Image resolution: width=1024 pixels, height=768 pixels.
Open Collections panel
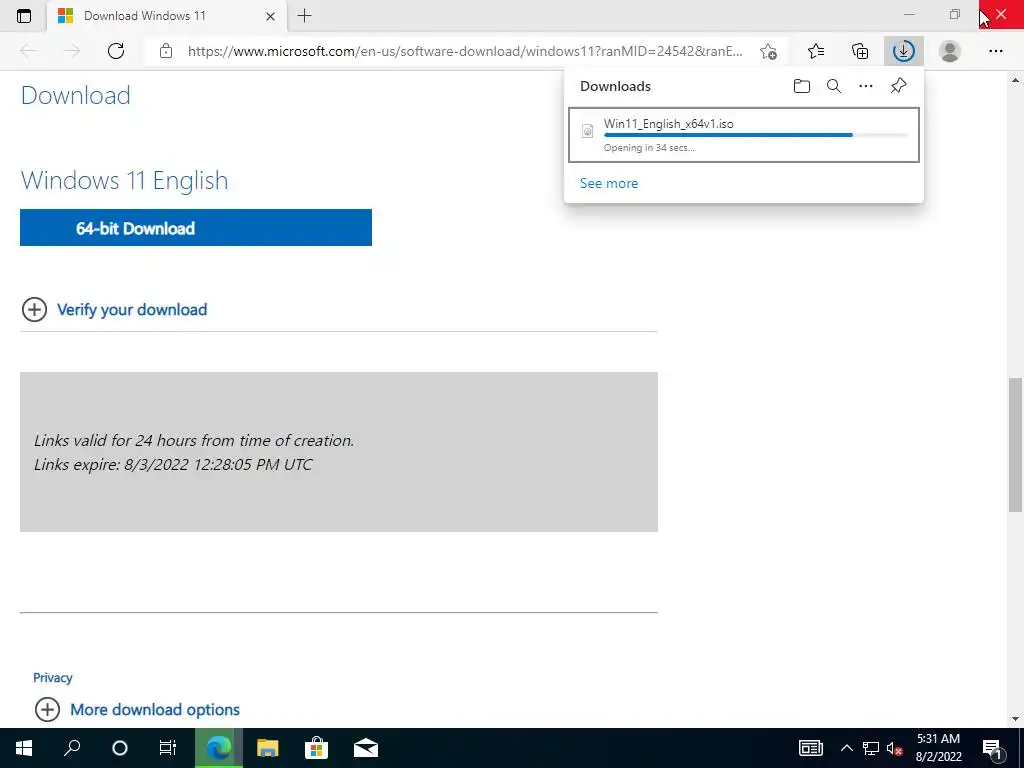point(860,51)
